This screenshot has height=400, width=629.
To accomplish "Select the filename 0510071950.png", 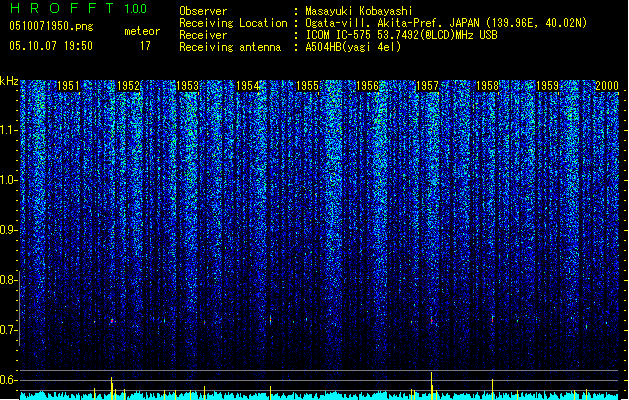I will click(x=51, y=26).
